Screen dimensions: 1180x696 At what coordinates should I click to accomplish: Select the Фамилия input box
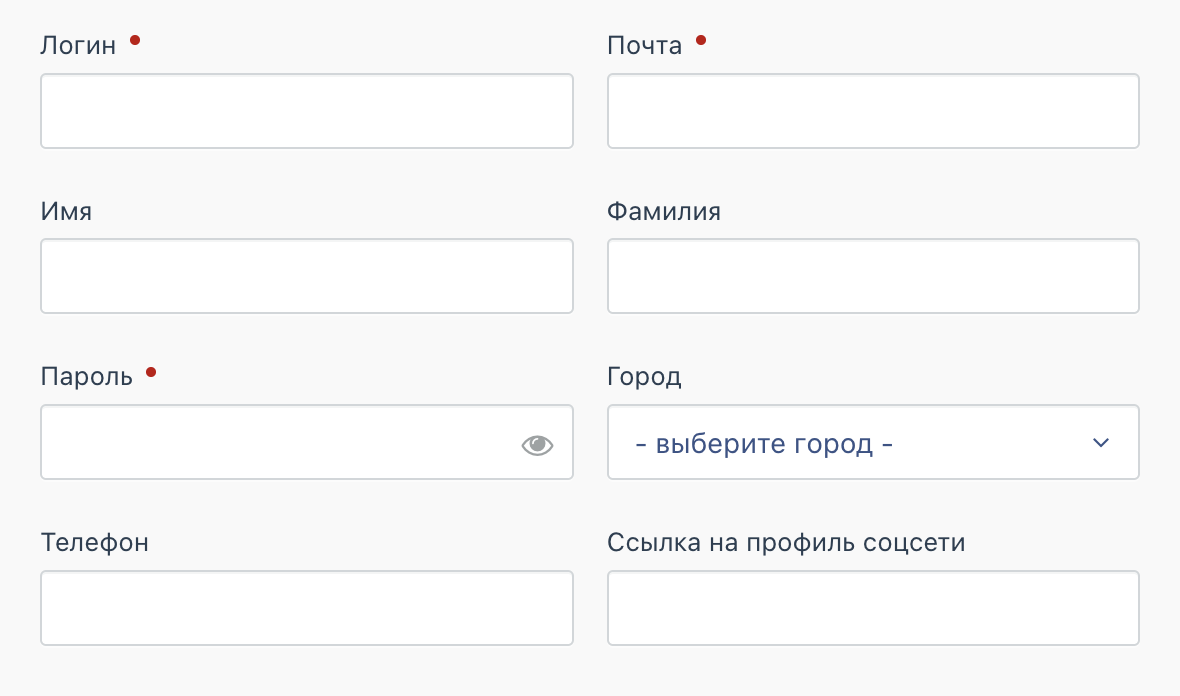point(873,276)
